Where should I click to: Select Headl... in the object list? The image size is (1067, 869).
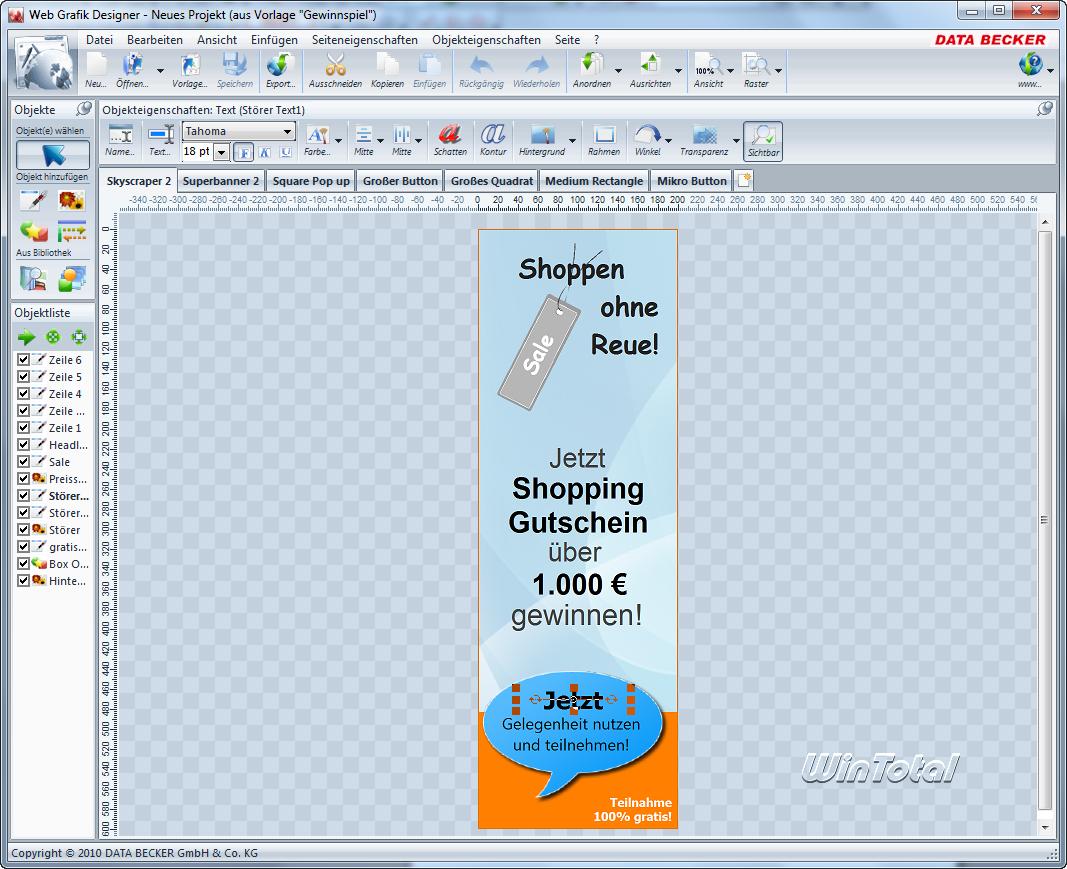pos(68,444)
